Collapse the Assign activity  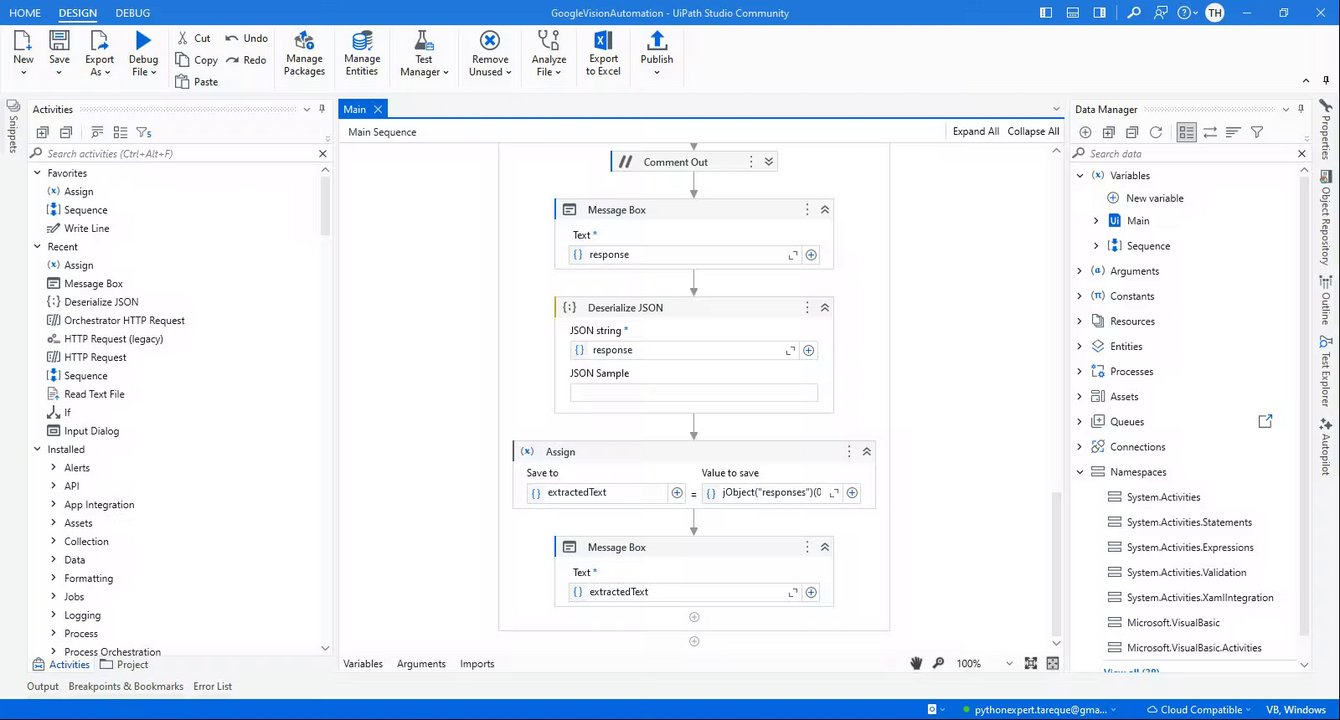[x=867, y=452]
